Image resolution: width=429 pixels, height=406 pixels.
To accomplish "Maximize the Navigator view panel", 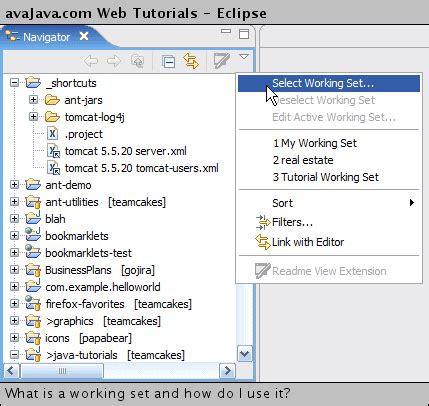I will 244,34.
